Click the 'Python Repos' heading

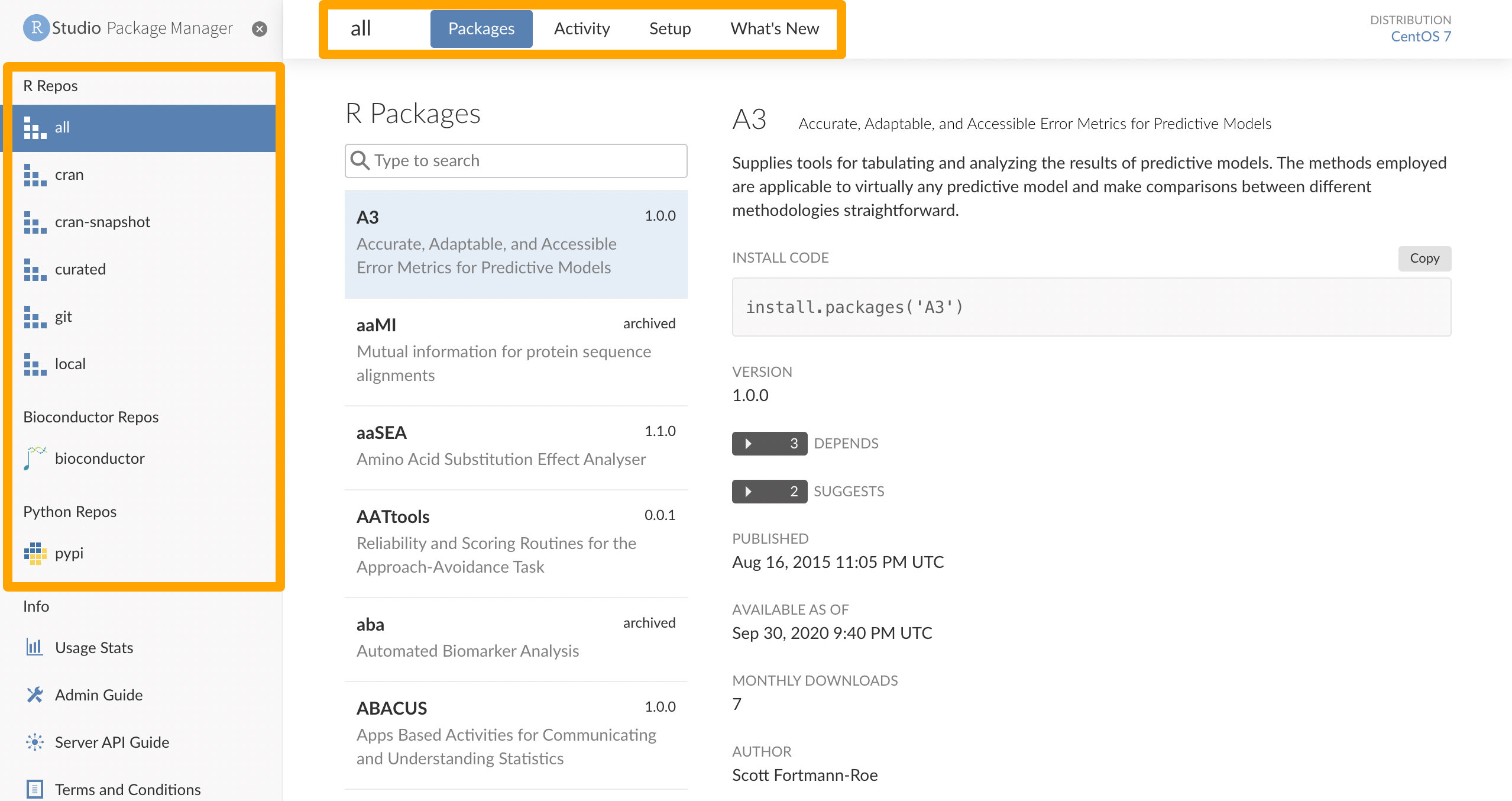pos(70,512)
